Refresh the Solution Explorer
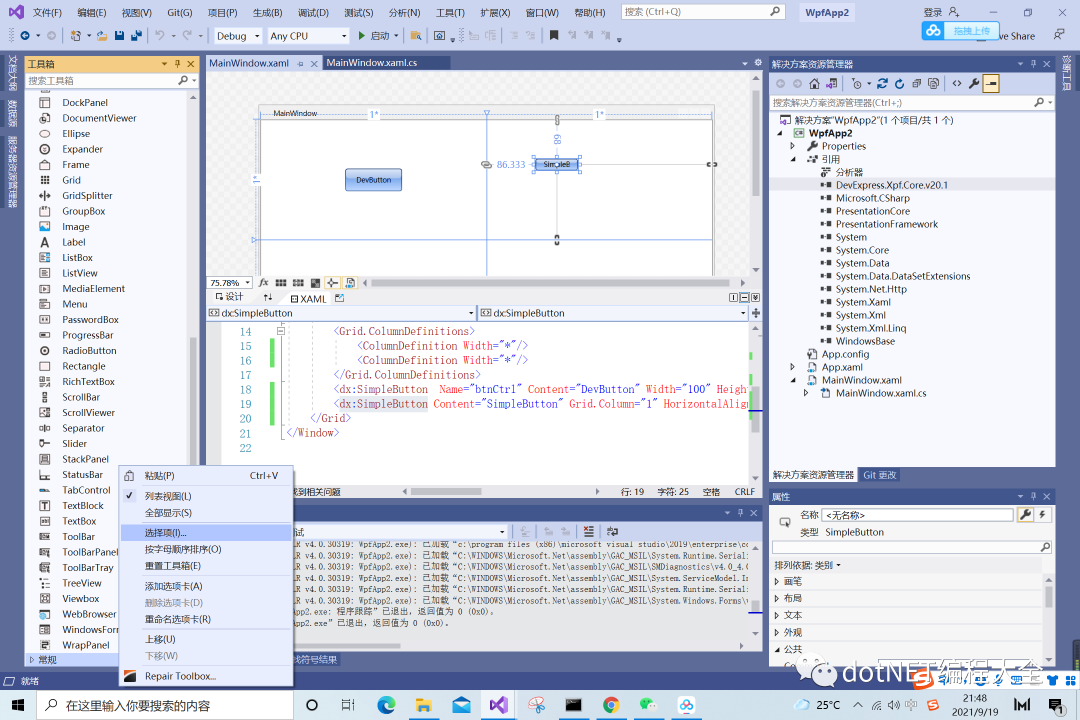The image size is (1080, 720). [900, 83]
